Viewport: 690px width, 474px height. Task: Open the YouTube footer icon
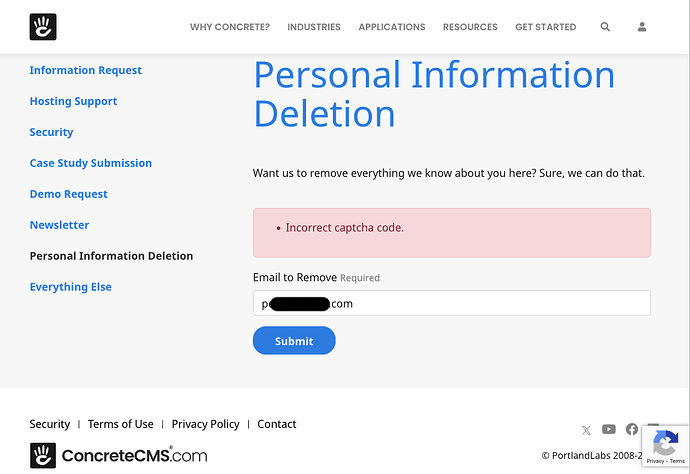tap(609, 430)
